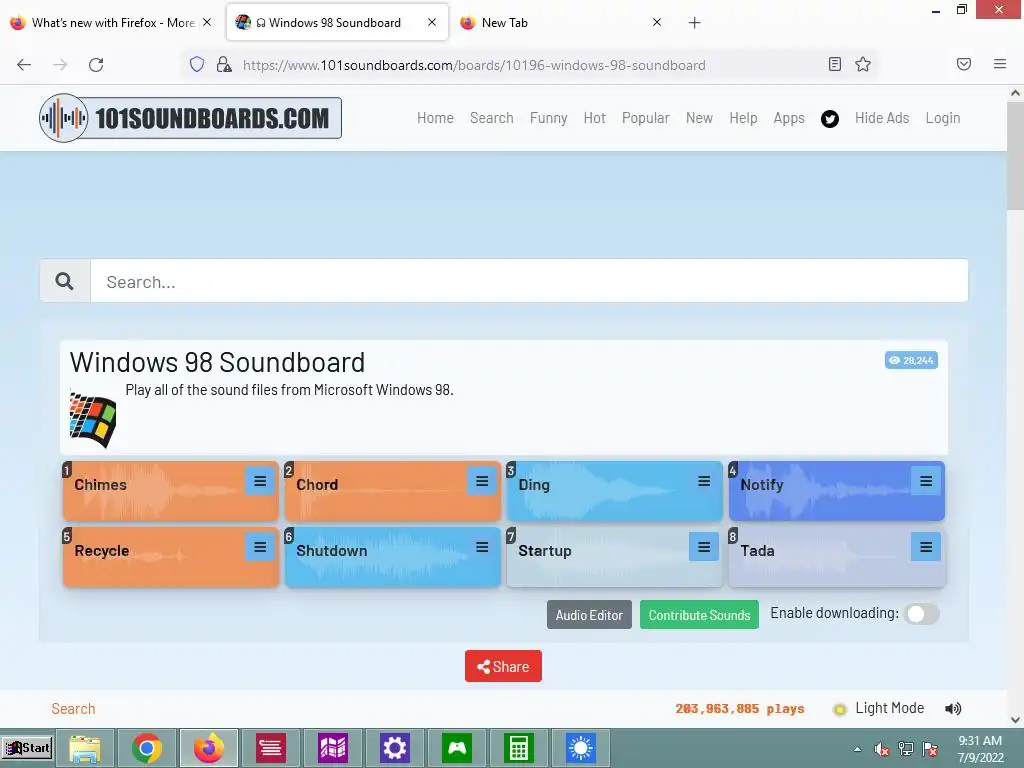
Task: Click the Hide Ads link
Action: pos(882,118)
